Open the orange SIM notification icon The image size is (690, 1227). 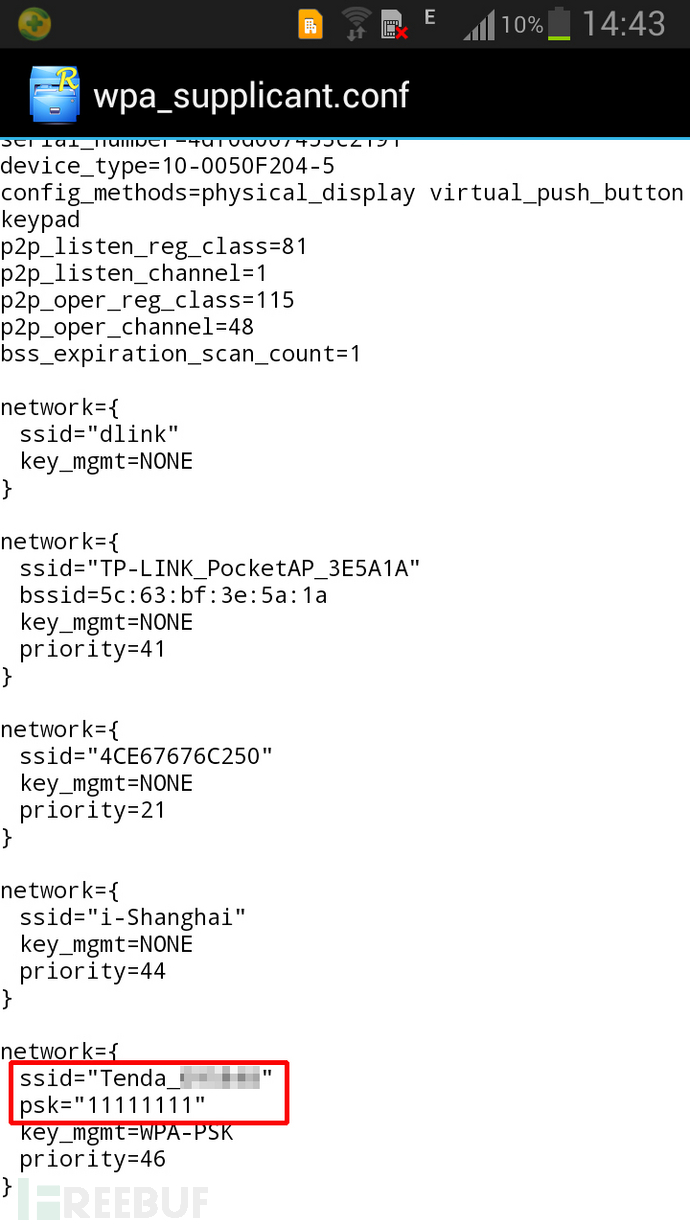coord(311,24)
